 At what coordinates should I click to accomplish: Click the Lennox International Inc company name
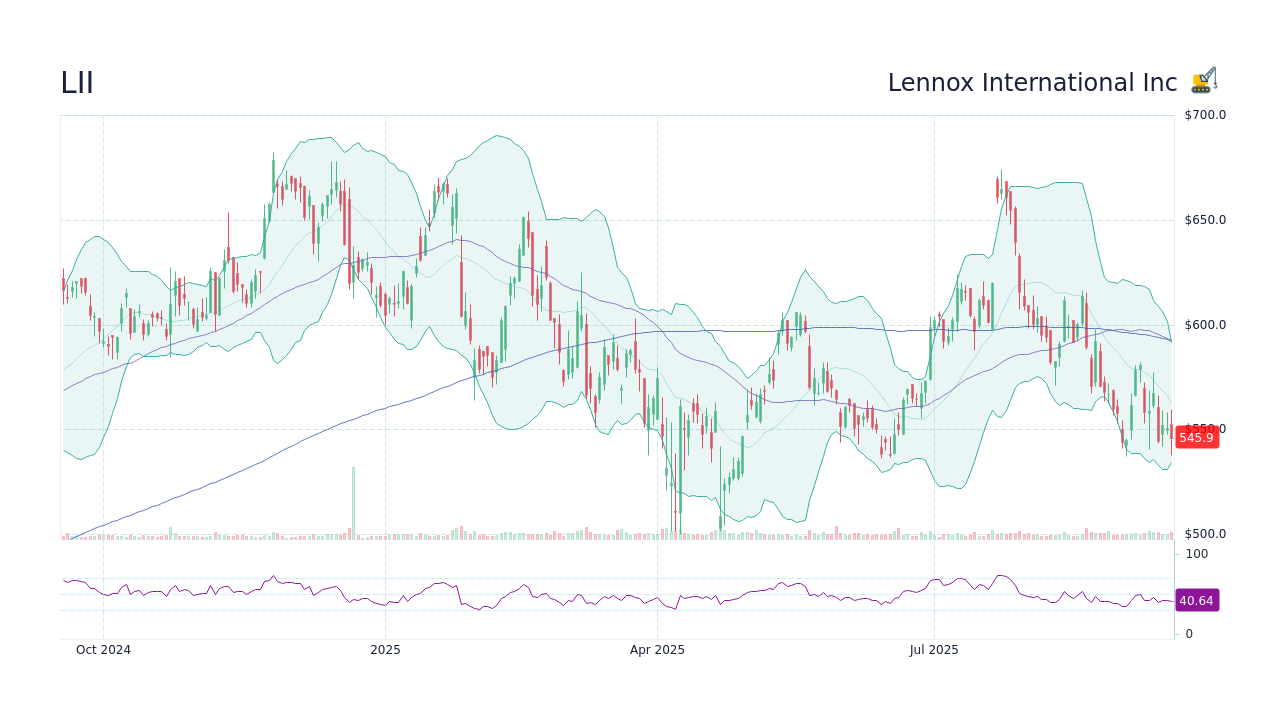1032,83
